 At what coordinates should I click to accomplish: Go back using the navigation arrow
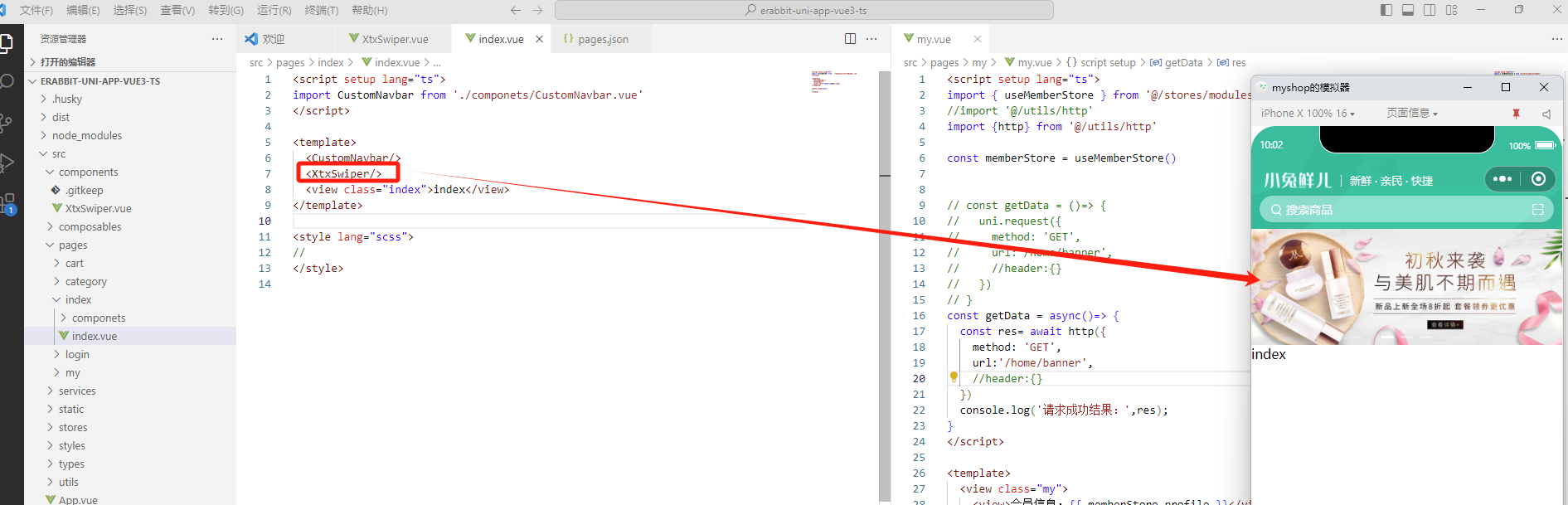516,10
